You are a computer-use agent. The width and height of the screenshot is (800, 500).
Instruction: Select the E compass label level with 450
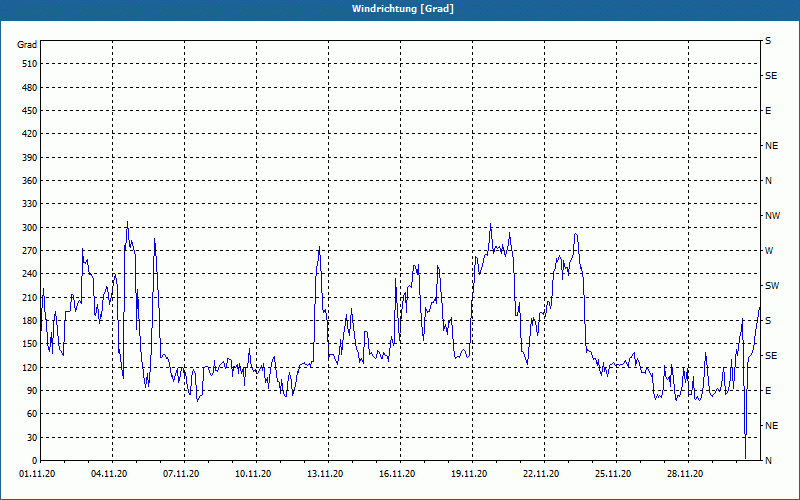(x=768, y=111)
